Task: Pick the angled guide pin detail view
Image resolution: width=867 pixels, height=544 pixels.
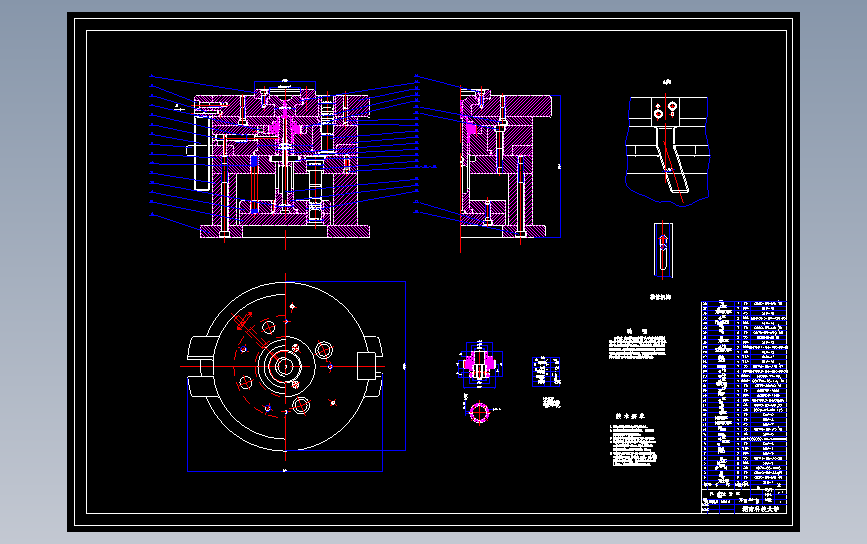Action: point(667,149)
